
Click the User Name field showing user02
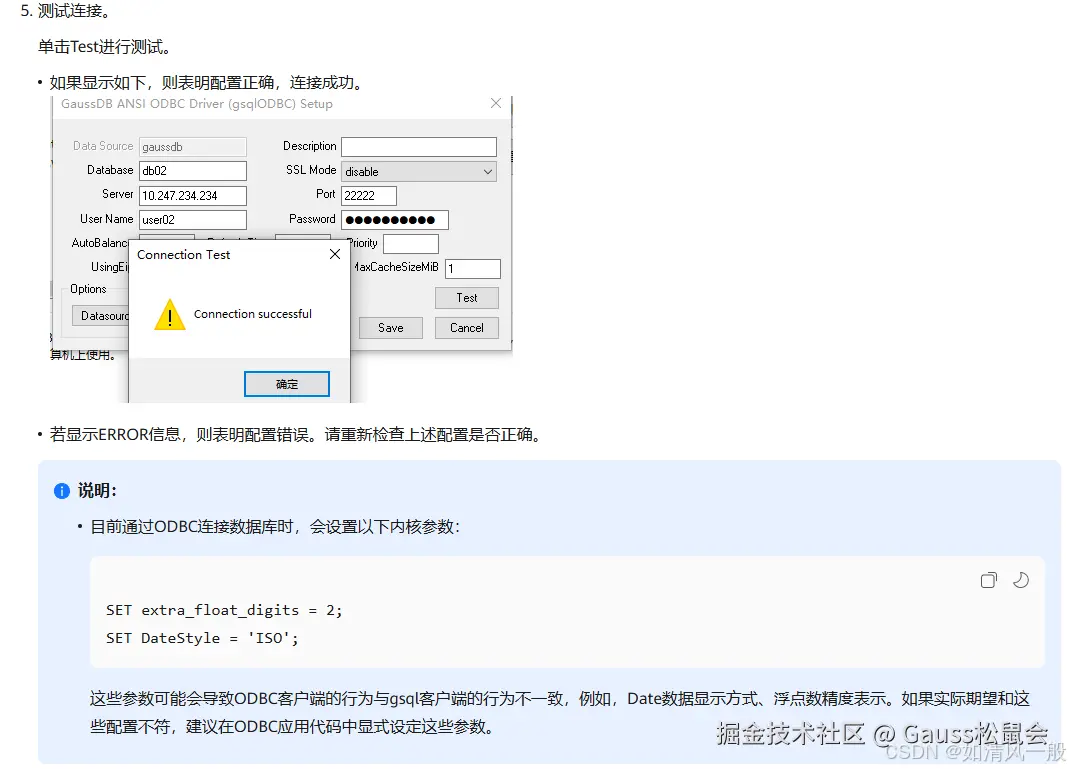coord(192,219)
